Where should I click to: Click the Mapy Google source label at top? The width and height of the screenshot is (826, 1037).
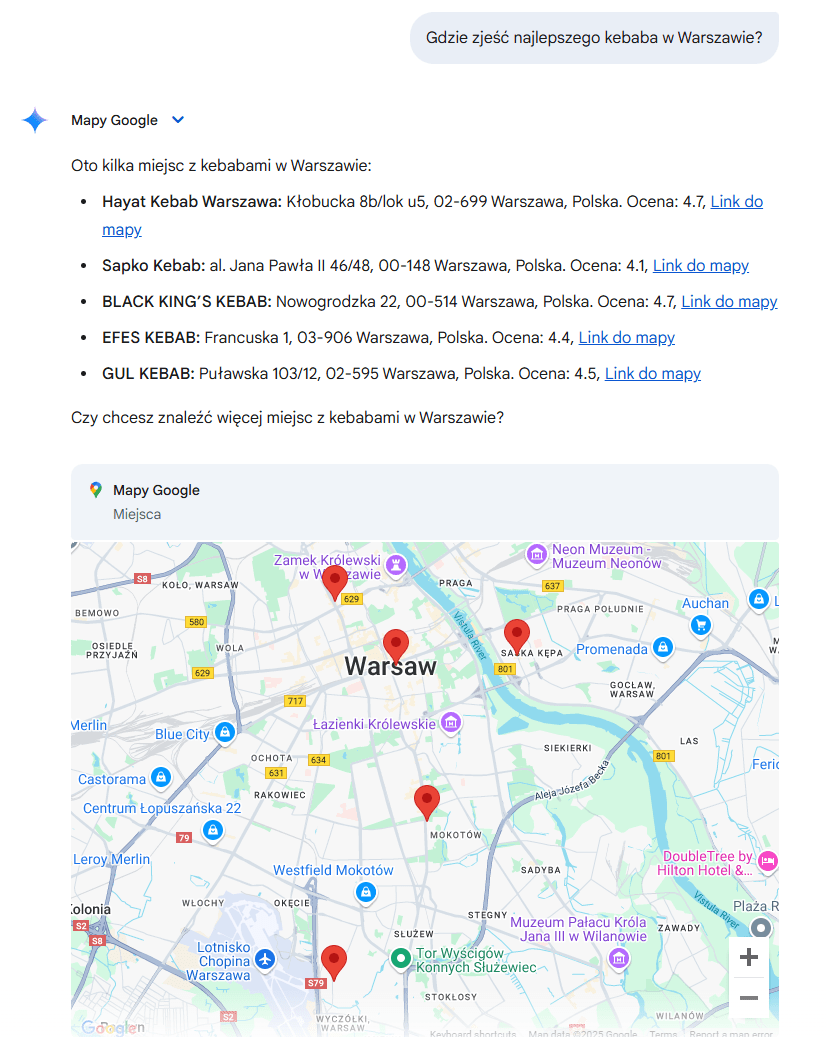(x=114, y=120)
